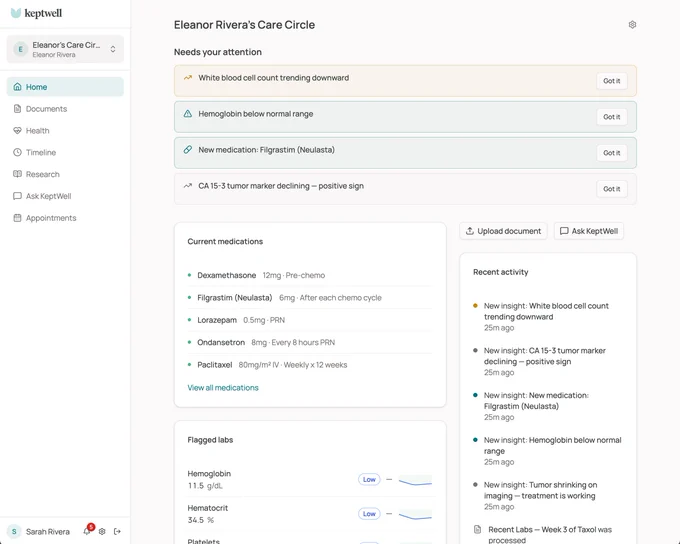
Task: Open white blood cell count activity entry
Action: (547, 317)
